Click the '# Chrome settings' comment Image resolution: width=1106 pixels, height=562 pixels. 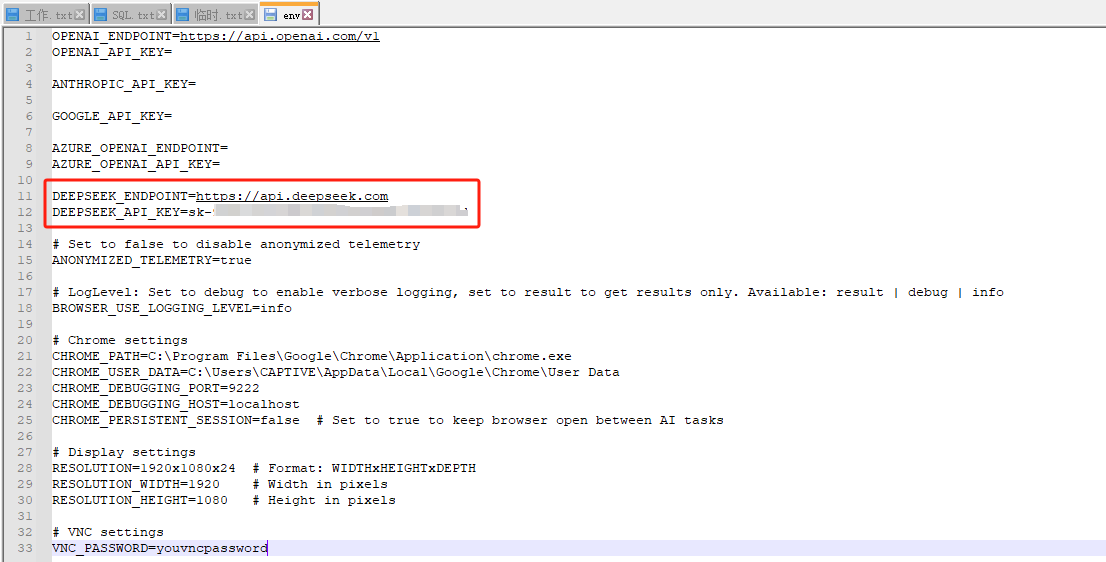tap(120, 340)
